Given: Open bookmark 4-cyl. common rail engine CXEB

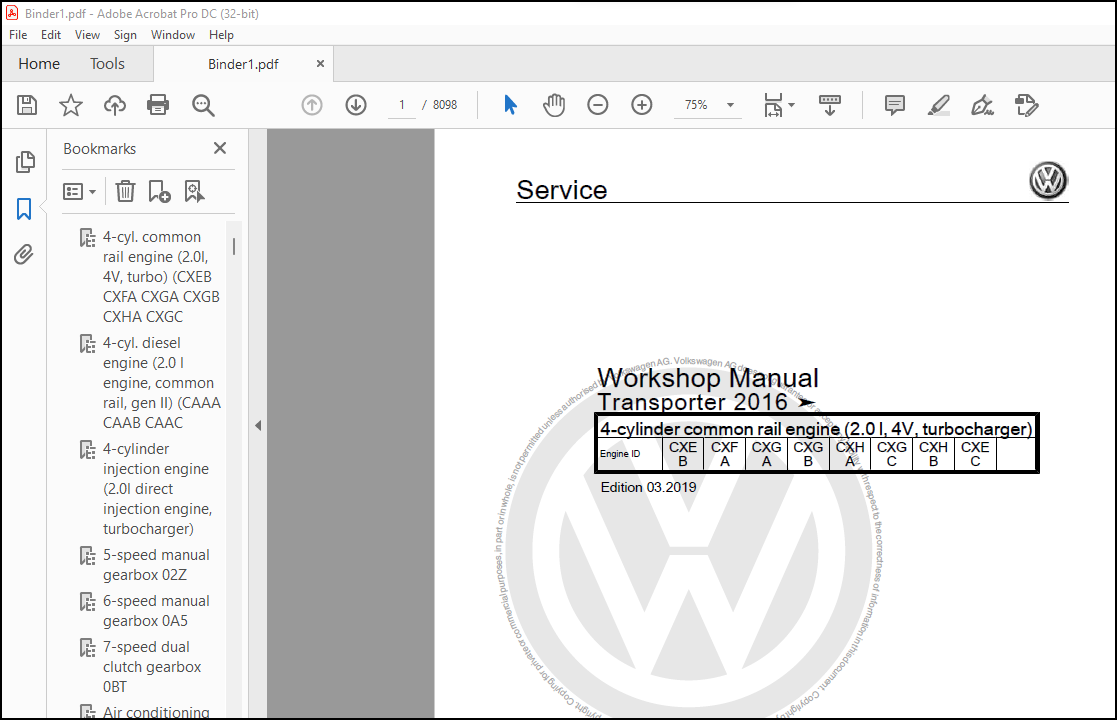Looking at the screenshot, I should (x=162, y=276).
